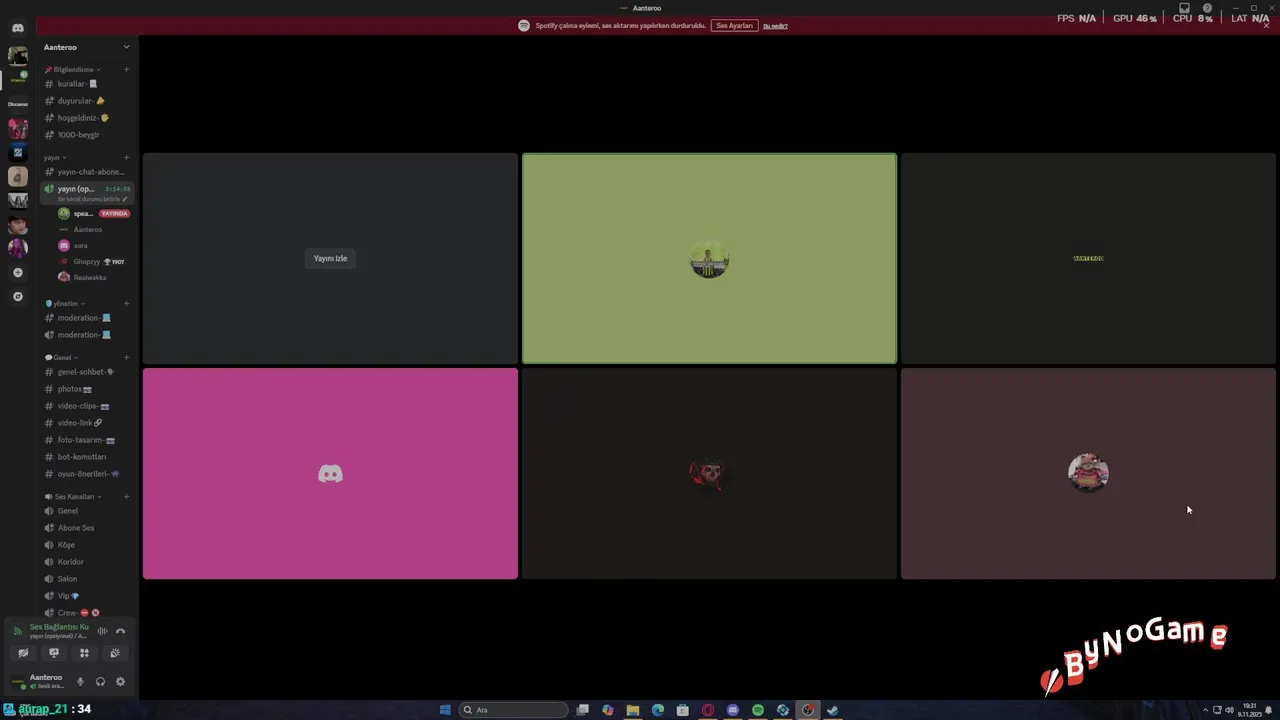Select the AANTEROO text participant tile
The height and width of the screenshot is (720, 1280).
pyautogui.click(x=1088, y=258)
